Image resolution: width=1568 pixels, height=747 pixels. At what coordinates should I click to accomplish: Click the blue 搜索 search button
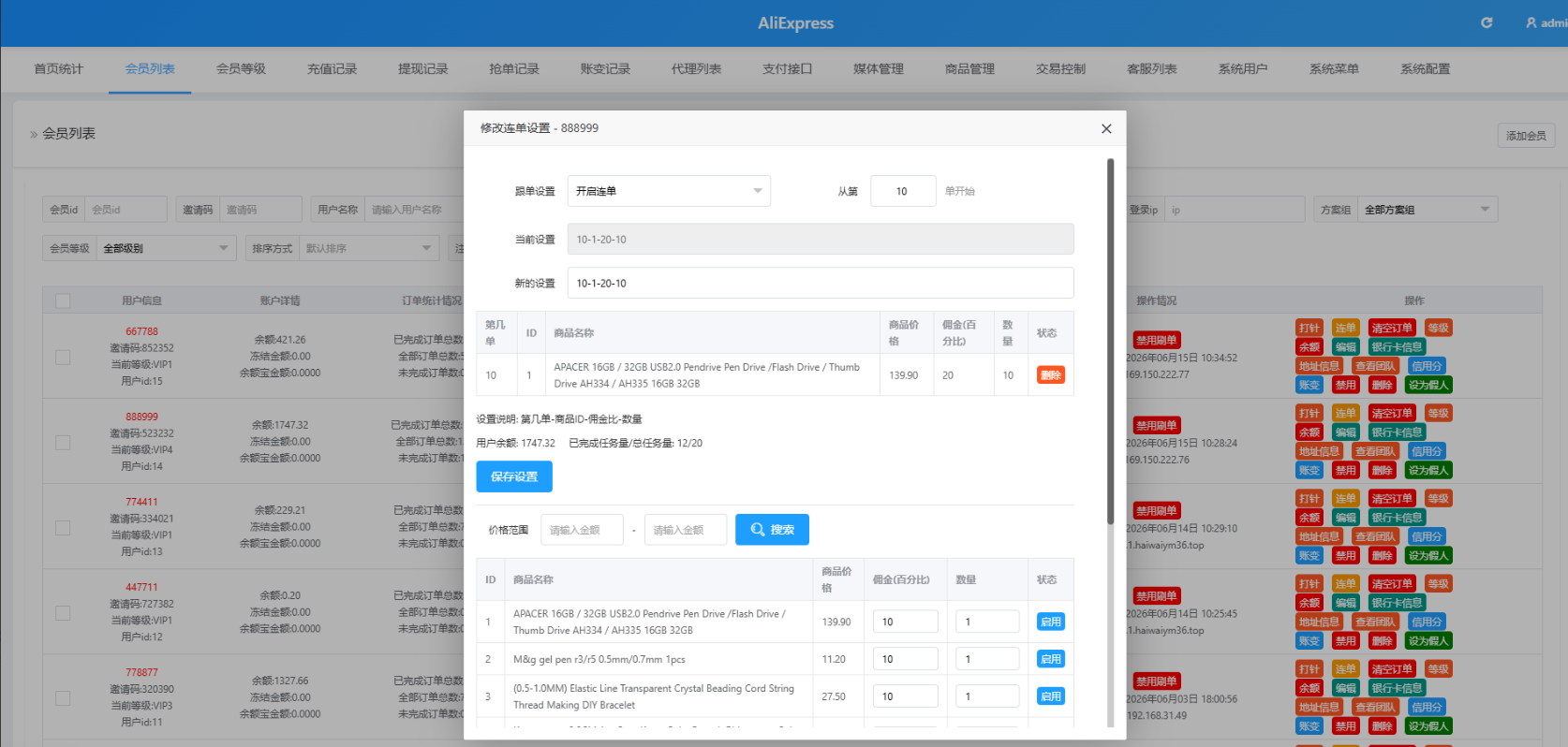772,530
